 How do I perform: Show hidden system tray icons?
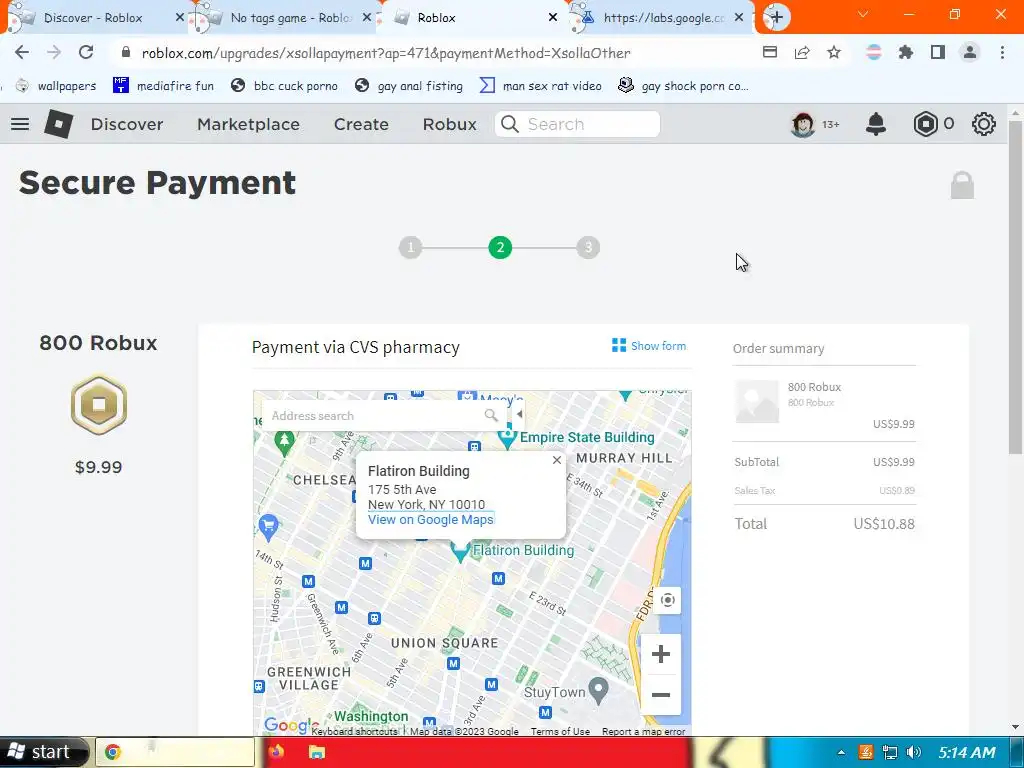tap(841, 752)
